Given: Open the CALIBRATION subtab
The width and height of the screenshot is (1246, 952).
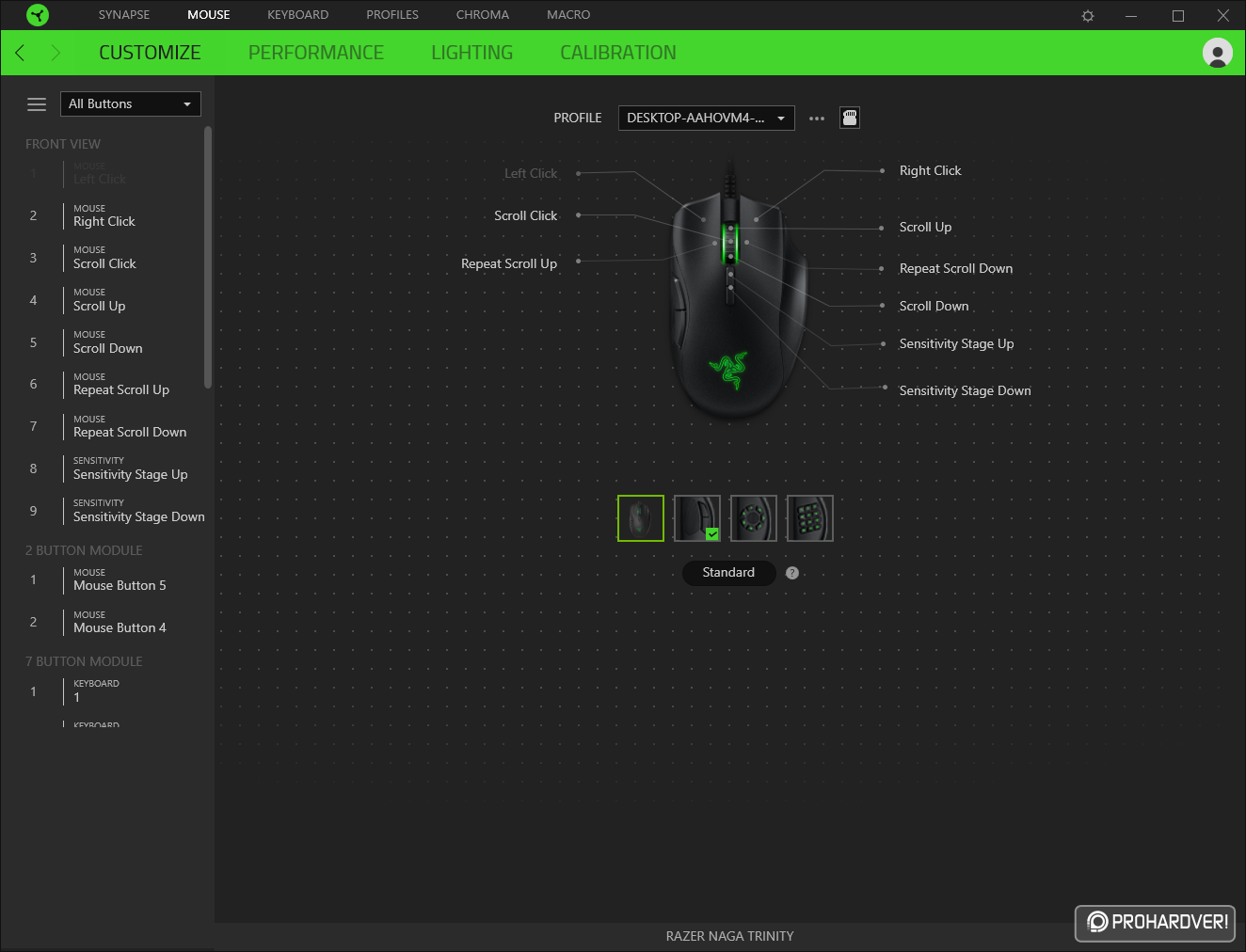Looking at the screenshot, I should 618,53.
